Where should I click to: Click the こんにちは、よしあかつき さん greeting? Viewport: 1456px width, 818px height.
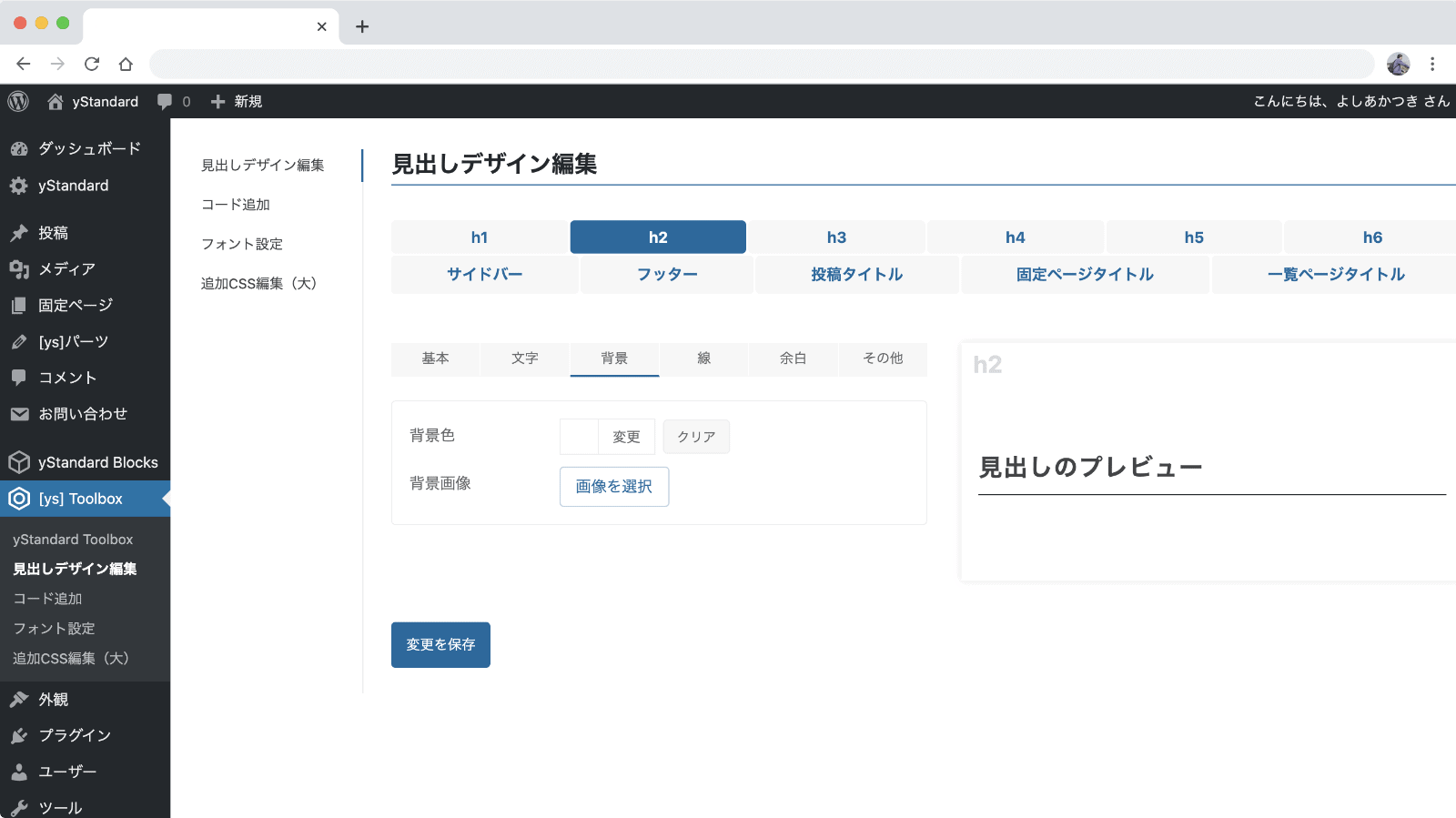tap(1351, 101)
